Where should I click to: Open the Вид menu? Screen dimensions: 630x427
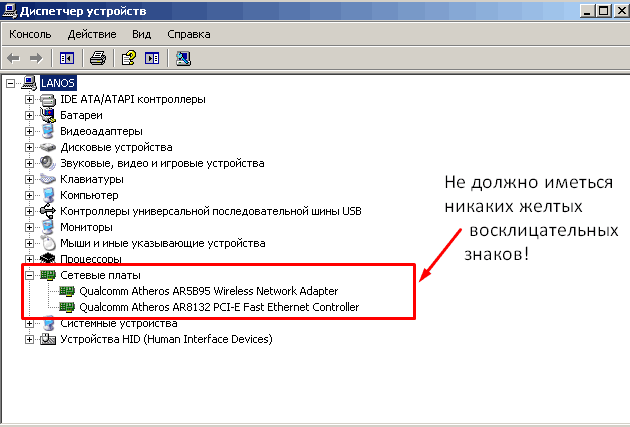(141, 34)
